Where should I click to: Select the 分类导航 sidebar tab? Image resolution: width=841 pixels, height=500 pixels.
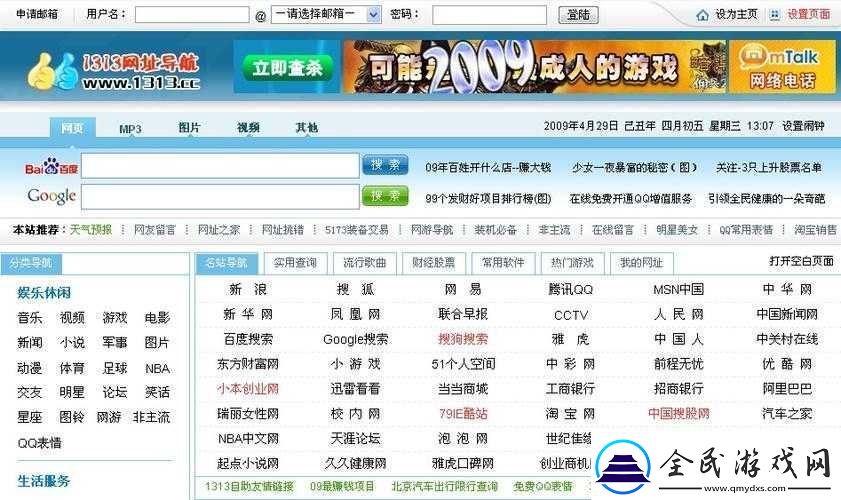point(31,263)
